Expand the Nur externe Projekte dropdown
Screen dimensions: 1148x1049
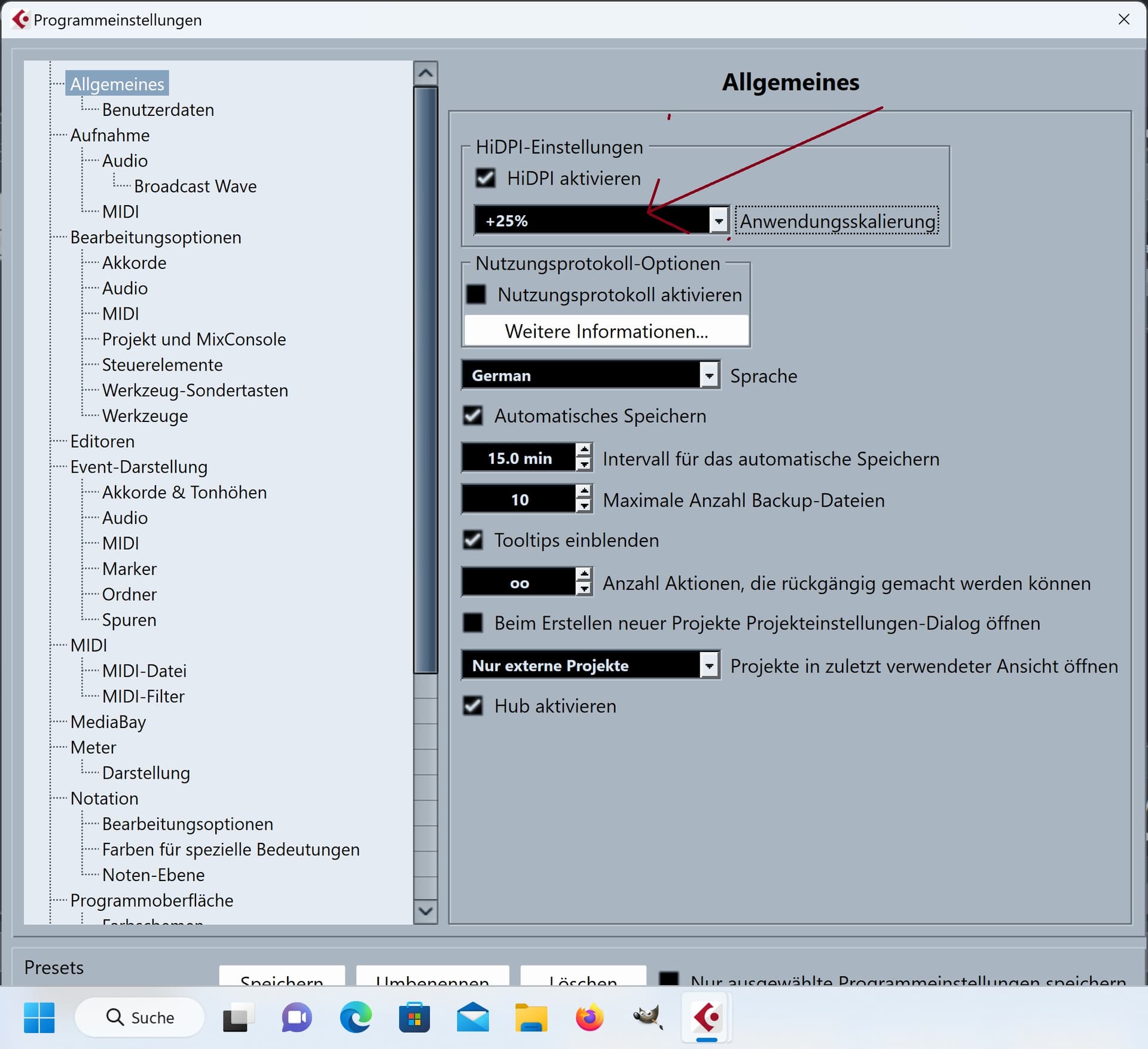pos(709,665)
